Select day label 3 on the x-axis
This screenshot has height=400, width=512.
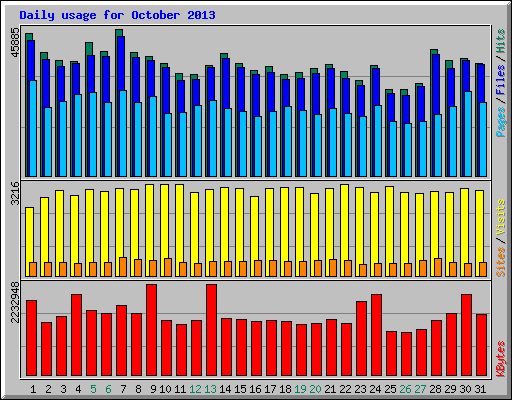63,389
